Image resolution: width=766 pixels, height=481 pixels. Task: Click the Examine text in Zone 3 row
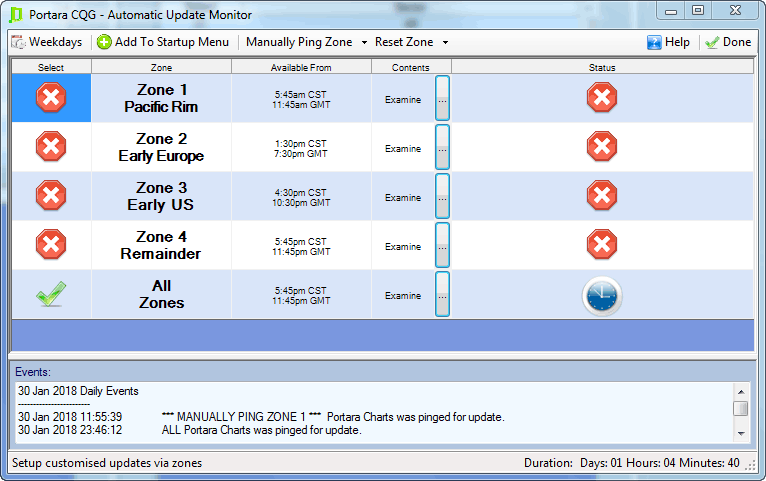(403, 198)
